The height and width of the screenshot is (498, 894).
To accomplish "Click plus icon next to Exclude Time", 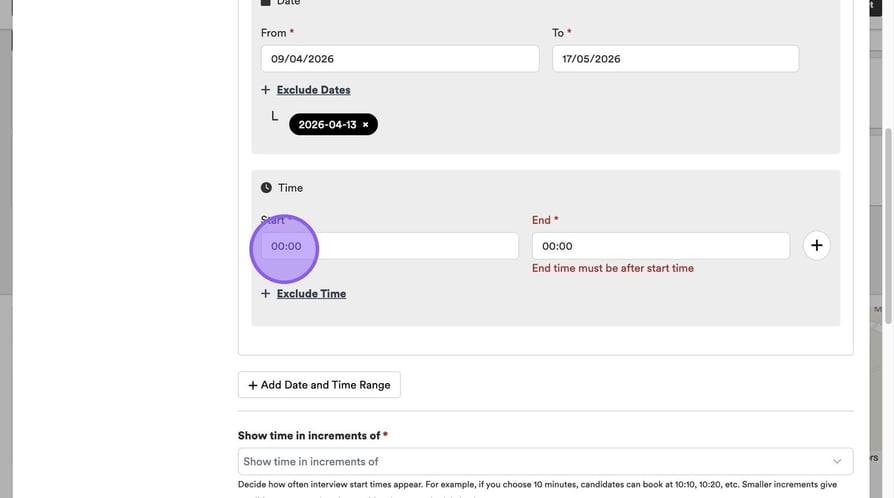I will pos(266,294).
